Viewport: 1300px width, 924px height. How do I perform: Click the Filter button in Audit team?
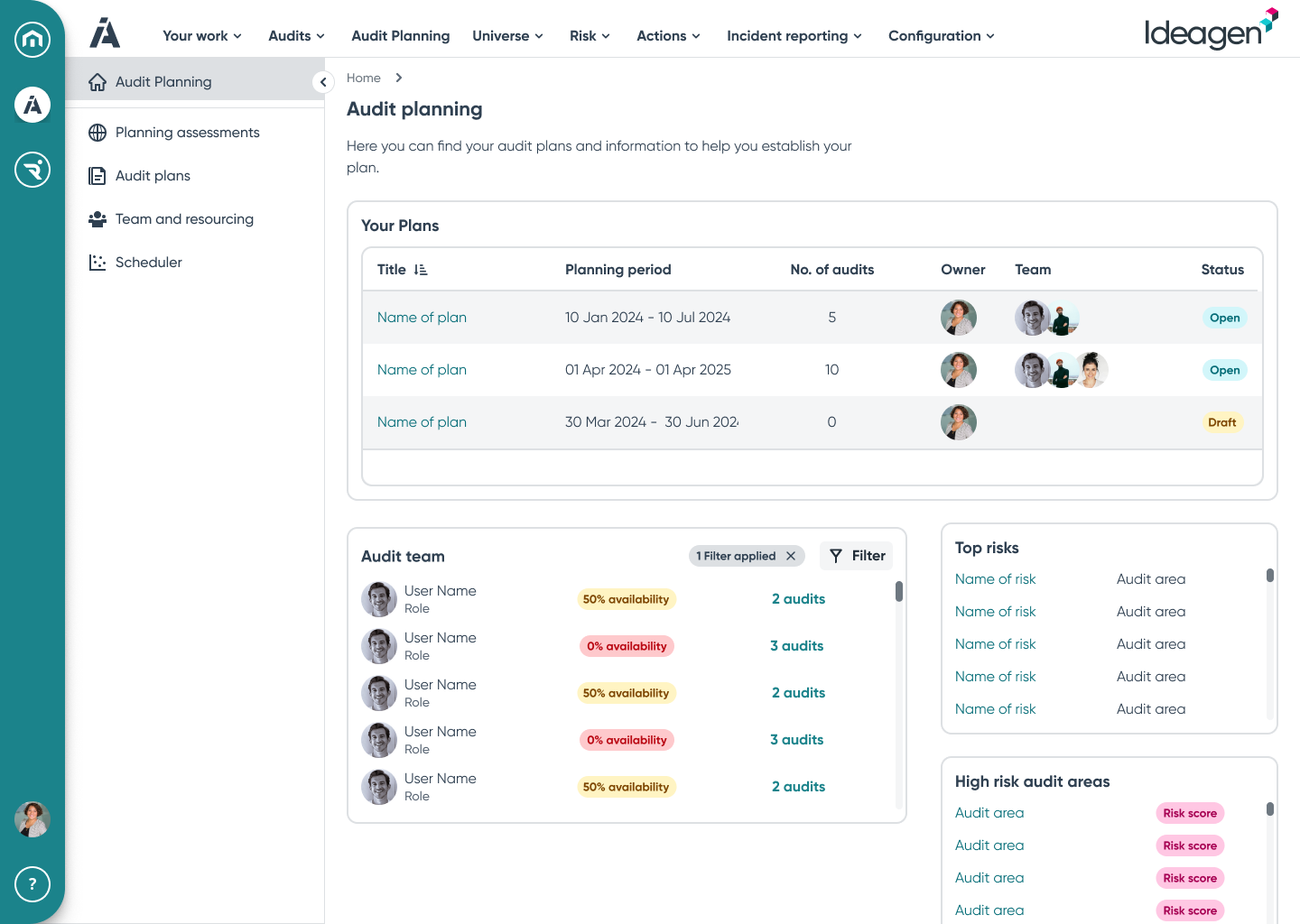pos(856,556)
